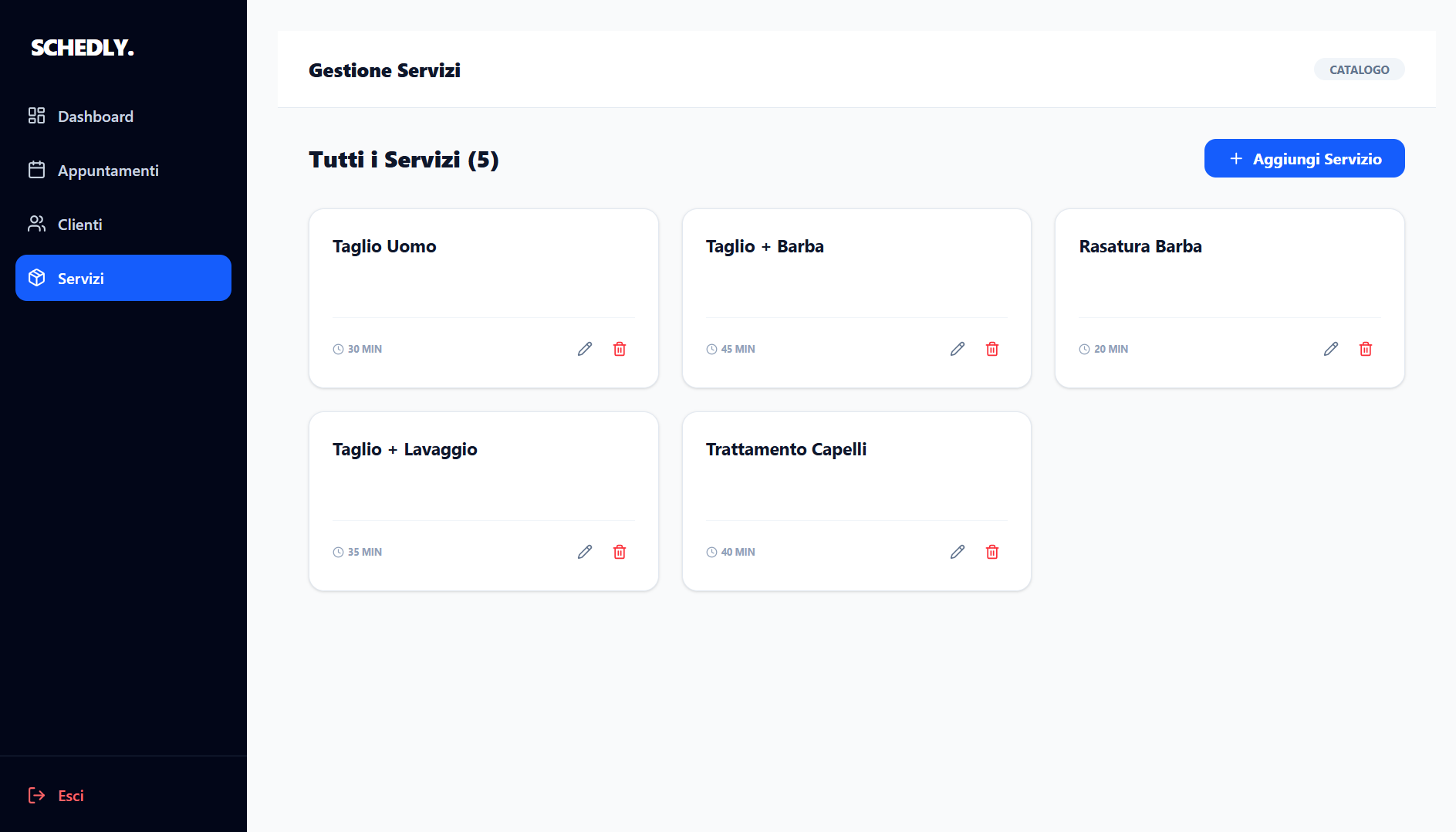Open the Trattamento Capelli card title
Viewport: 1456px width, 832px height.
coord(785,449)
